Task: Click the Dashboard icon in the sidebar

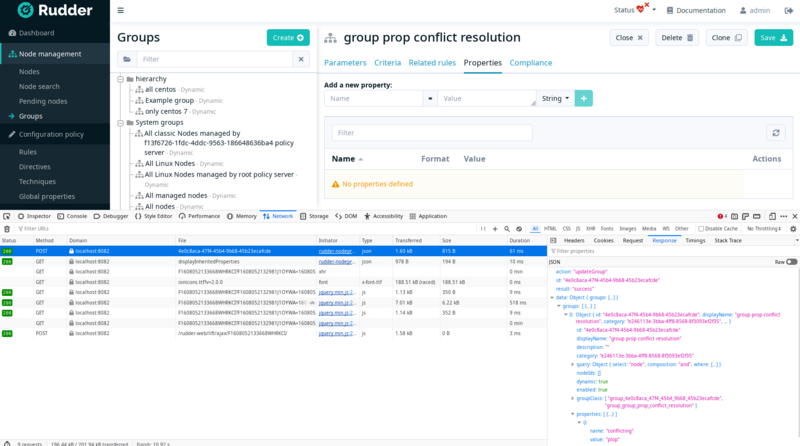Action: [x=12, y=33]
